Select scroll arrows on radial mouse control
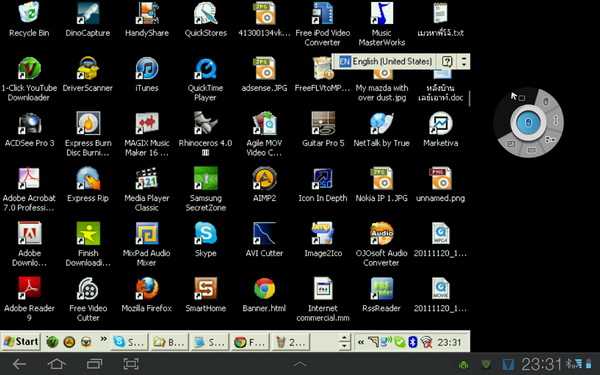The width and height of the screenshot is (600, 375). pyautogui.click(x=556, y=120)
